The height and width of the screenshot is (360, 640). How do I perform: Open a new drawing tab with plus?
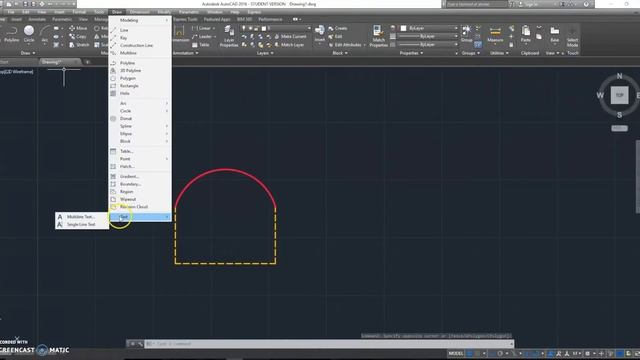coord(87,62)
